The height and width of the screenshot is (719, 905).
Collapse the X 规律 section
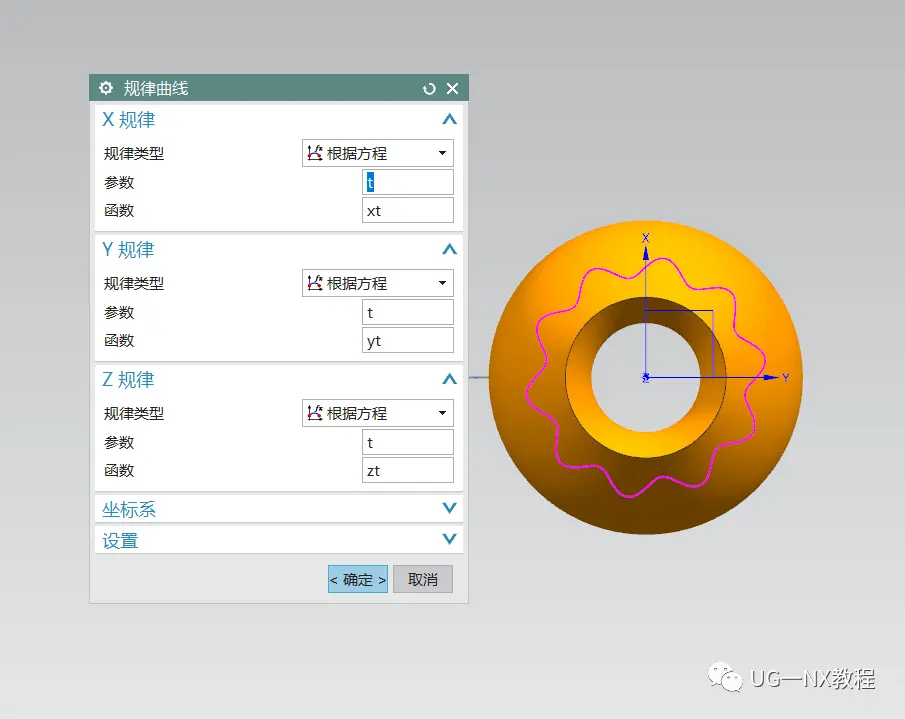pyautogui.click(x=450, y=119)
